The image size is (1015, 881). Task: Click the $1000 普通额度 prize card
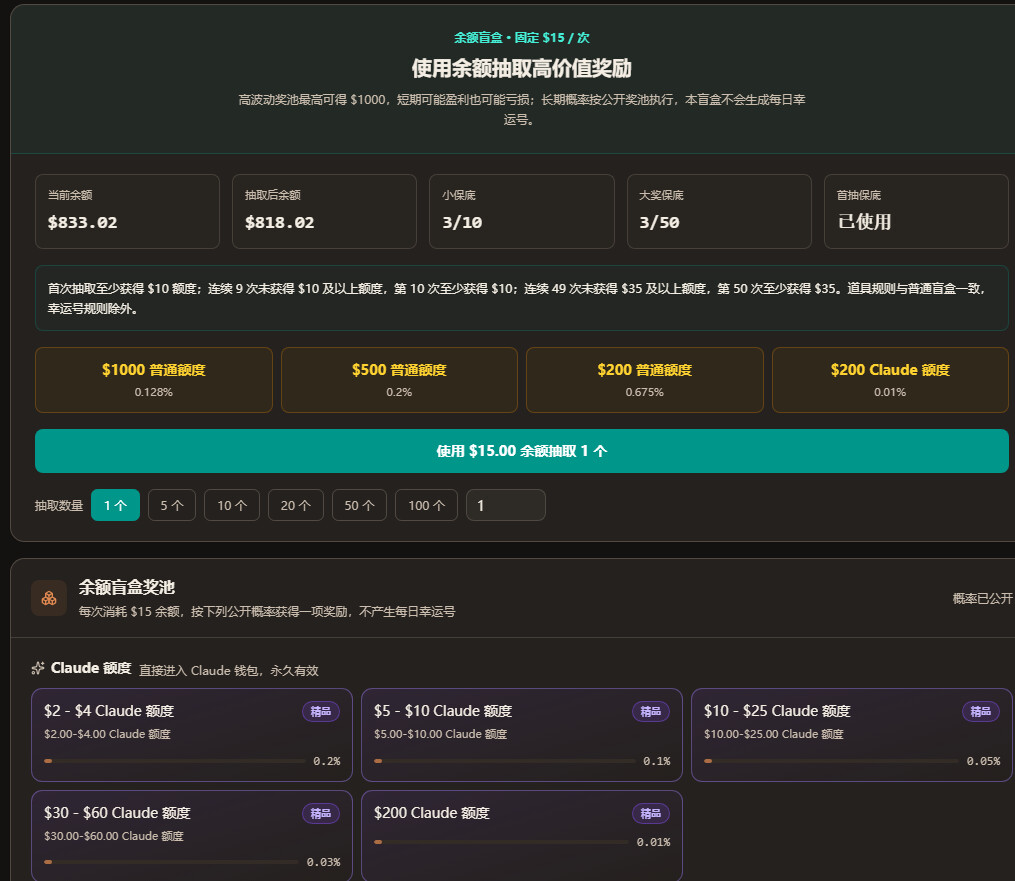[154, 380]
